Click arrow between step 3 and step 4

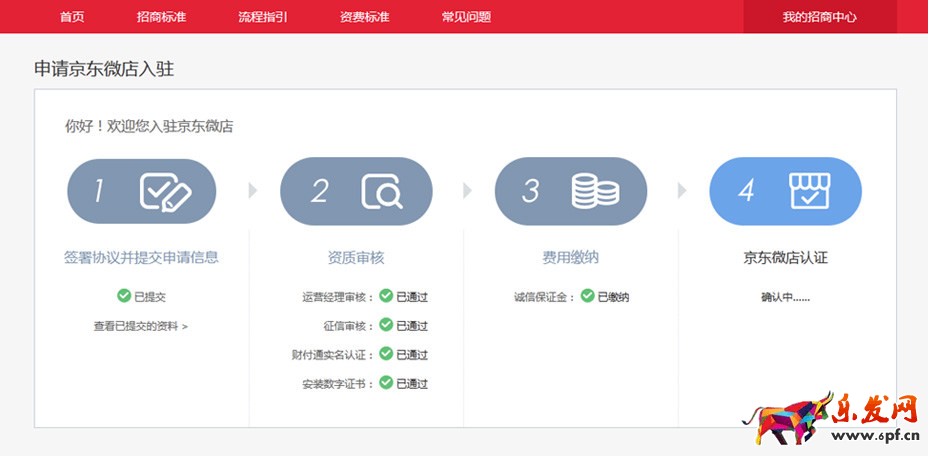click(x=682, y=190)
